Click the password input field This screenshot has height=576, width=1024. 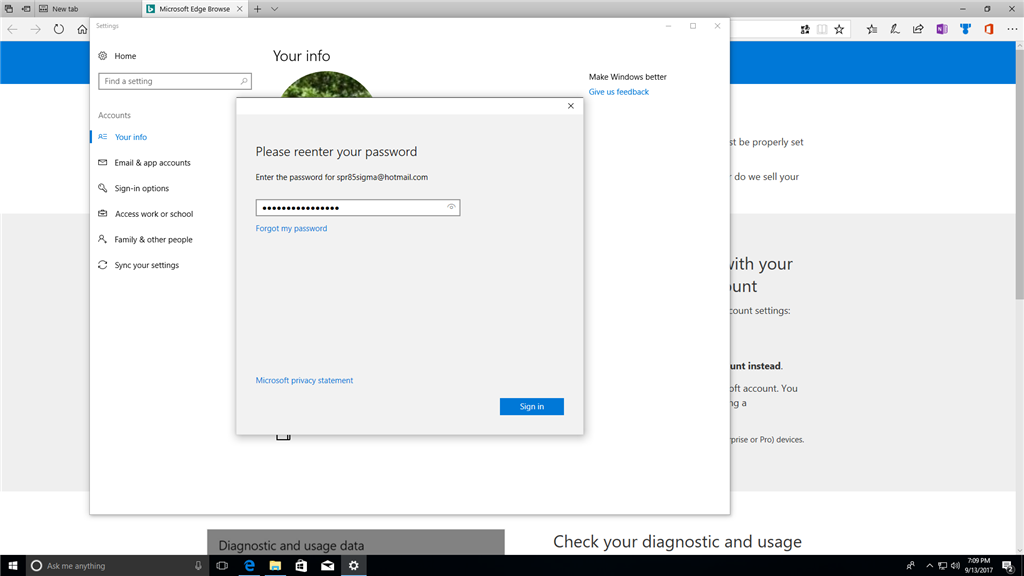(358, 208)
